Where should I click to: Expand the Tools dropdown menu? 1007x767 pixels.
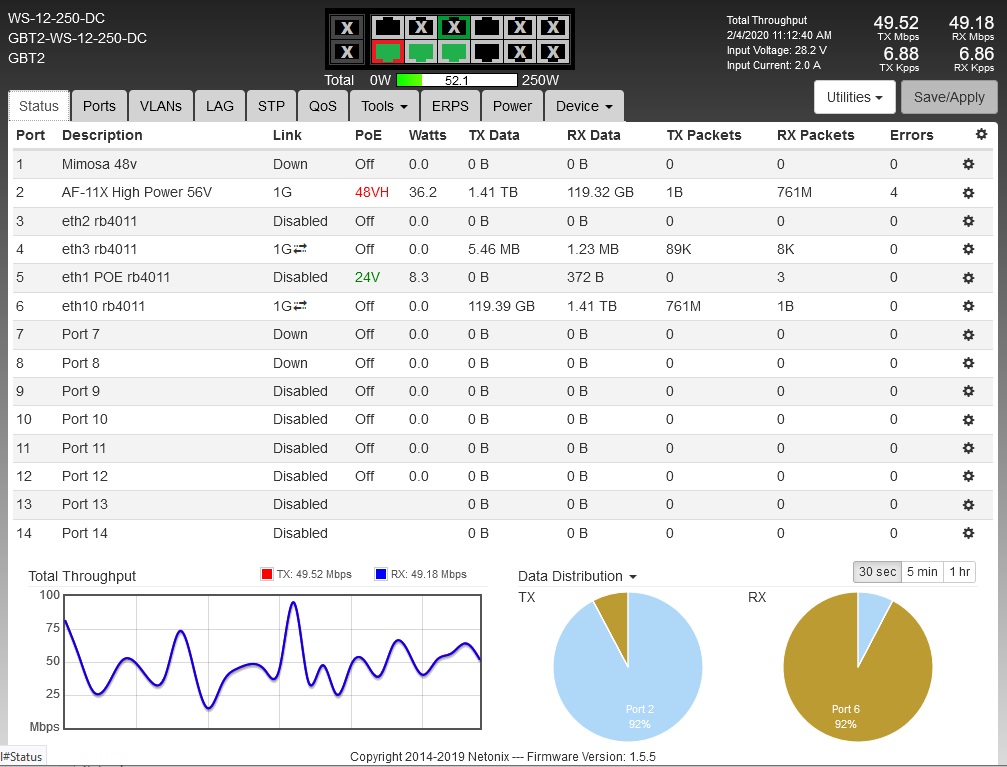tap(384, 106)
